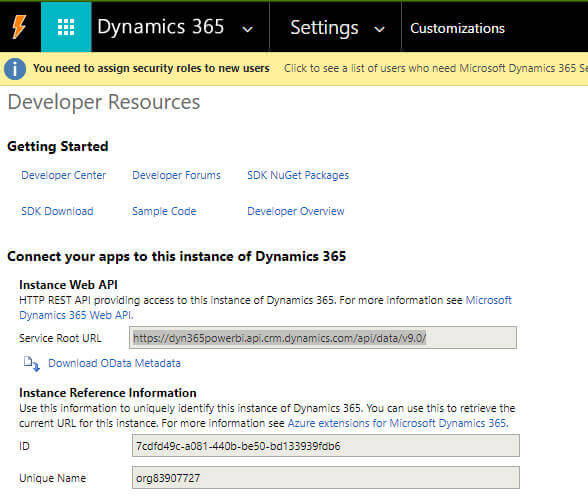Open the Developer Overview link
The height and width of the screenshot is (502, 588).
[x=296, y=211]
